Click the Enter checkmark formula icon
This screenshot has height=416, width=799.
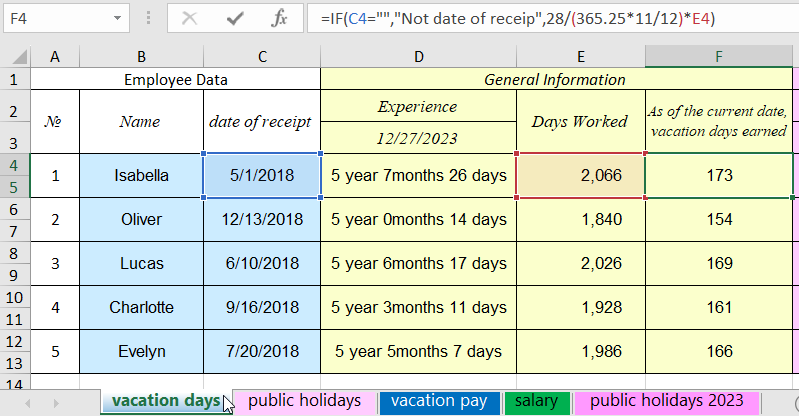pyautogui.click(x=236, y=18)
